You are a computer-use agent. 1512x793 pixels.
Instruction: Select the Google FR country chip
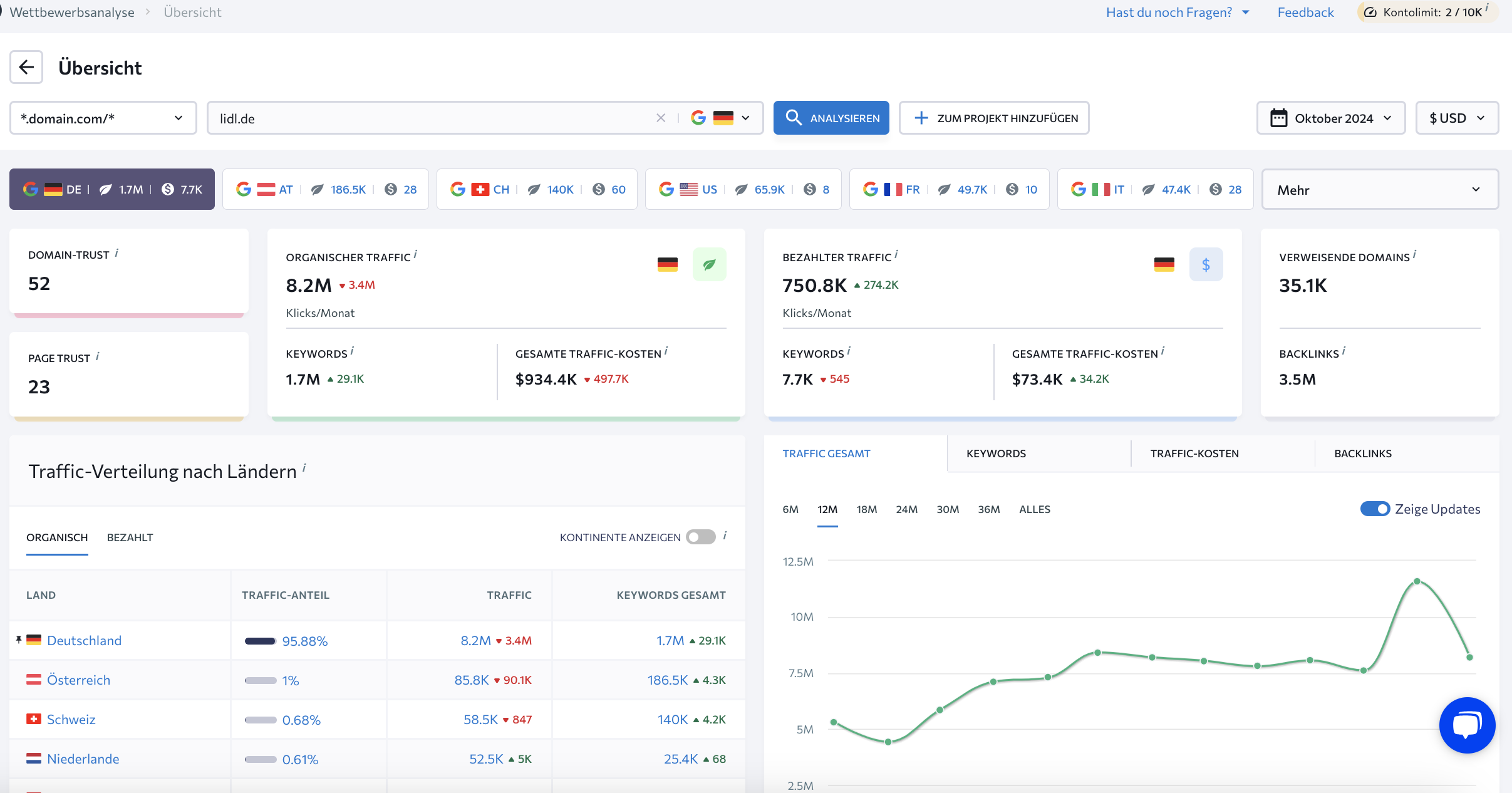coord(950,189)
